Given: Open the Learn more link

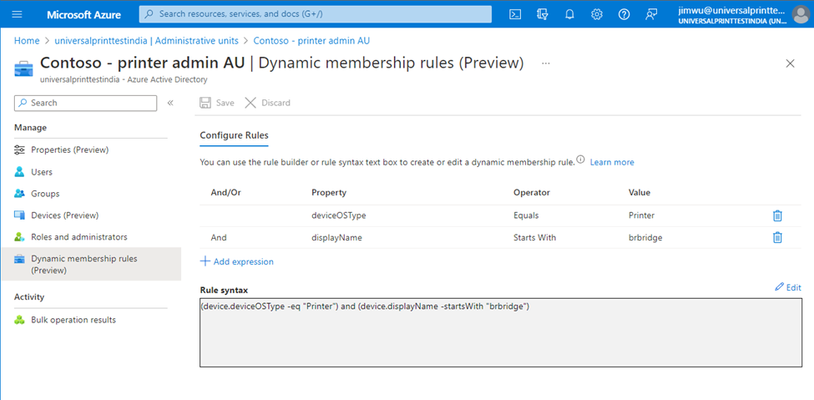Looking at the screenshot, I should [612, 162].
